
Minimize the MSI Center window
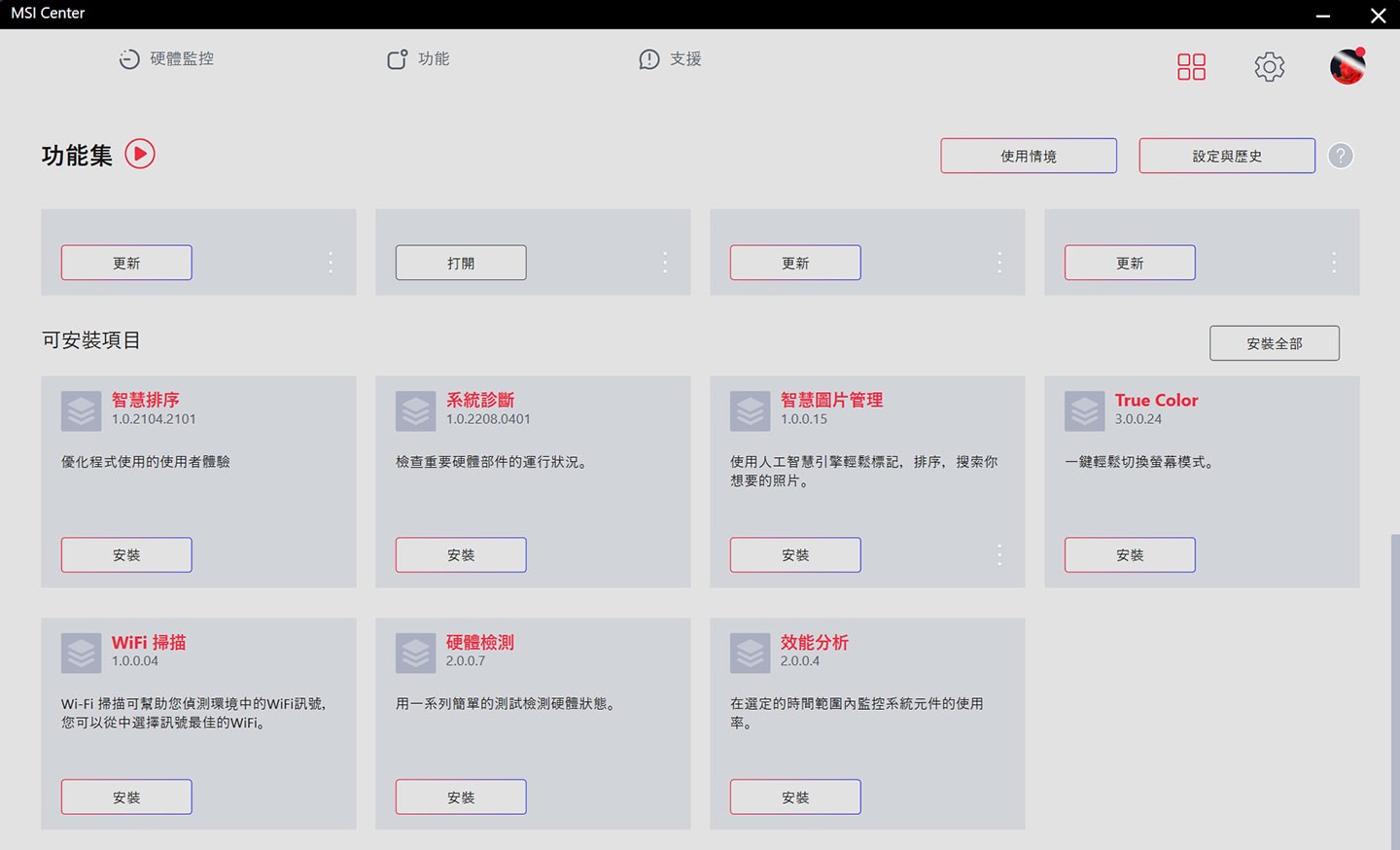click(x=1323, y=15)
